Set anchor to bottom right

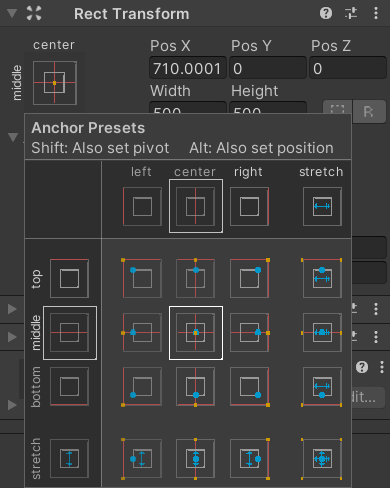click(x=249, y=386)
